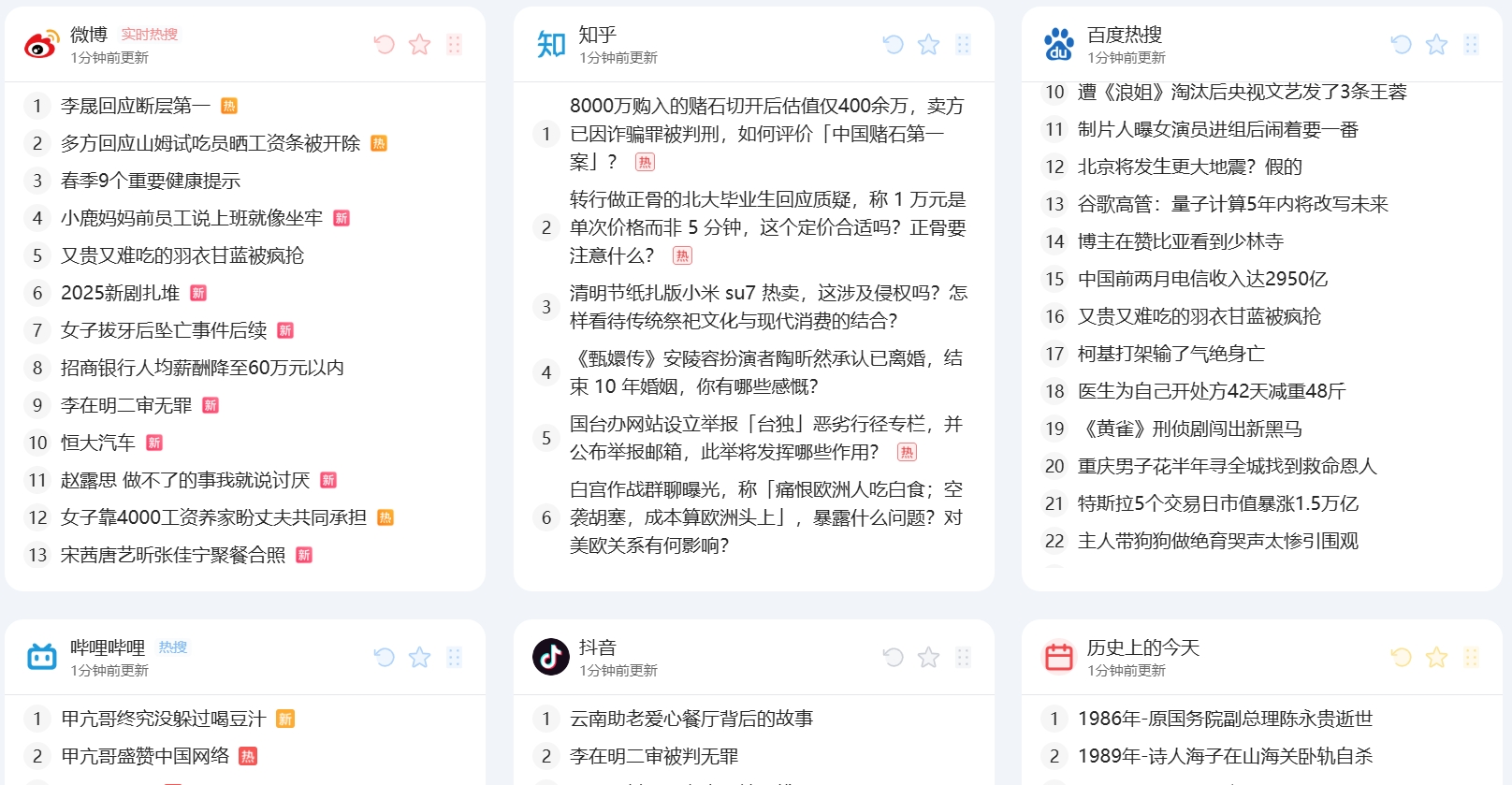Open Weibo topic 宋茜唐艺昕张佳宁聚餐合照
Viewport: 1512px width, 785px height.
tap(173, 555)
